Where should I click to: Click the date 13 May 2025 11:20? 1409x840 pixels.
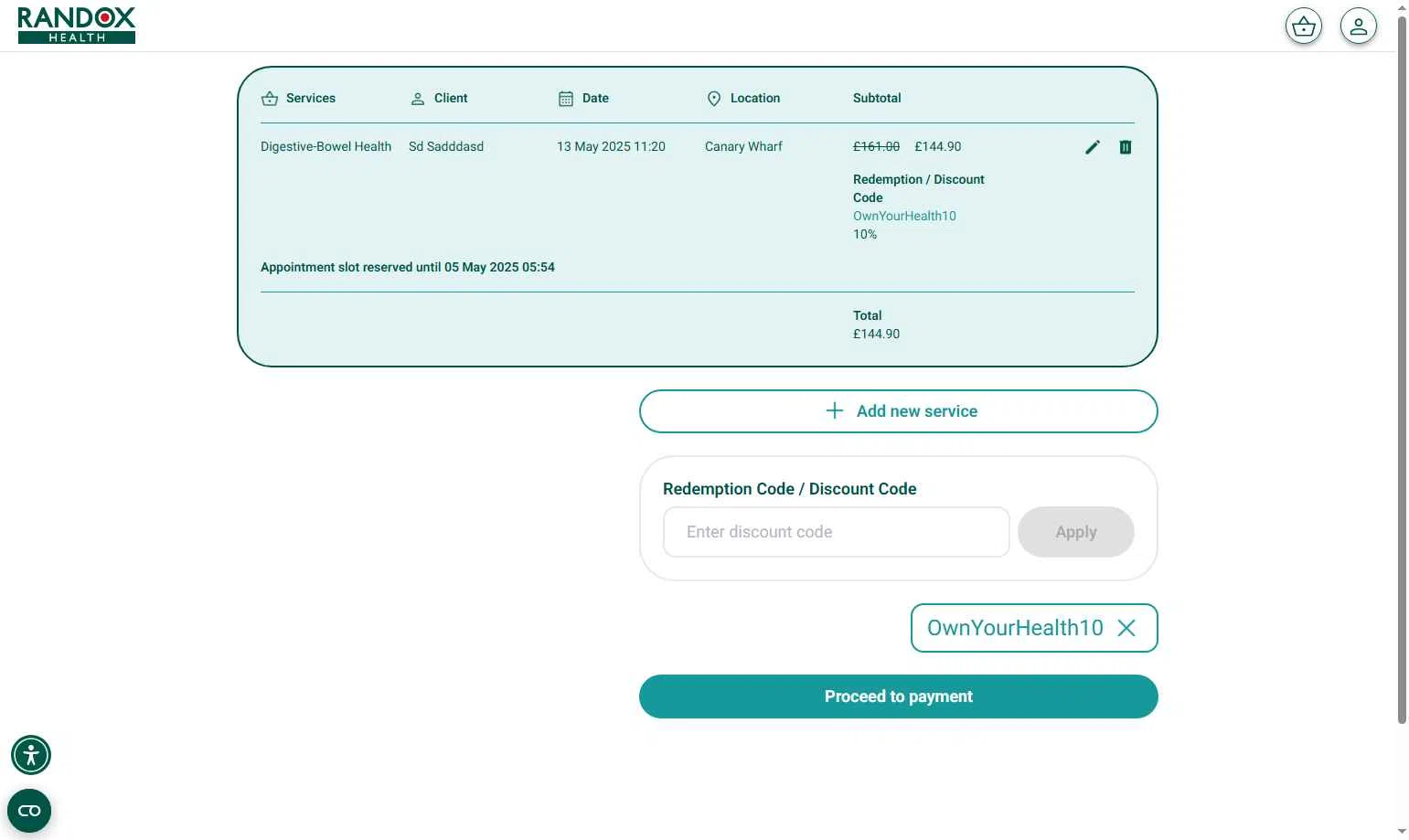(x=611, y=146)
